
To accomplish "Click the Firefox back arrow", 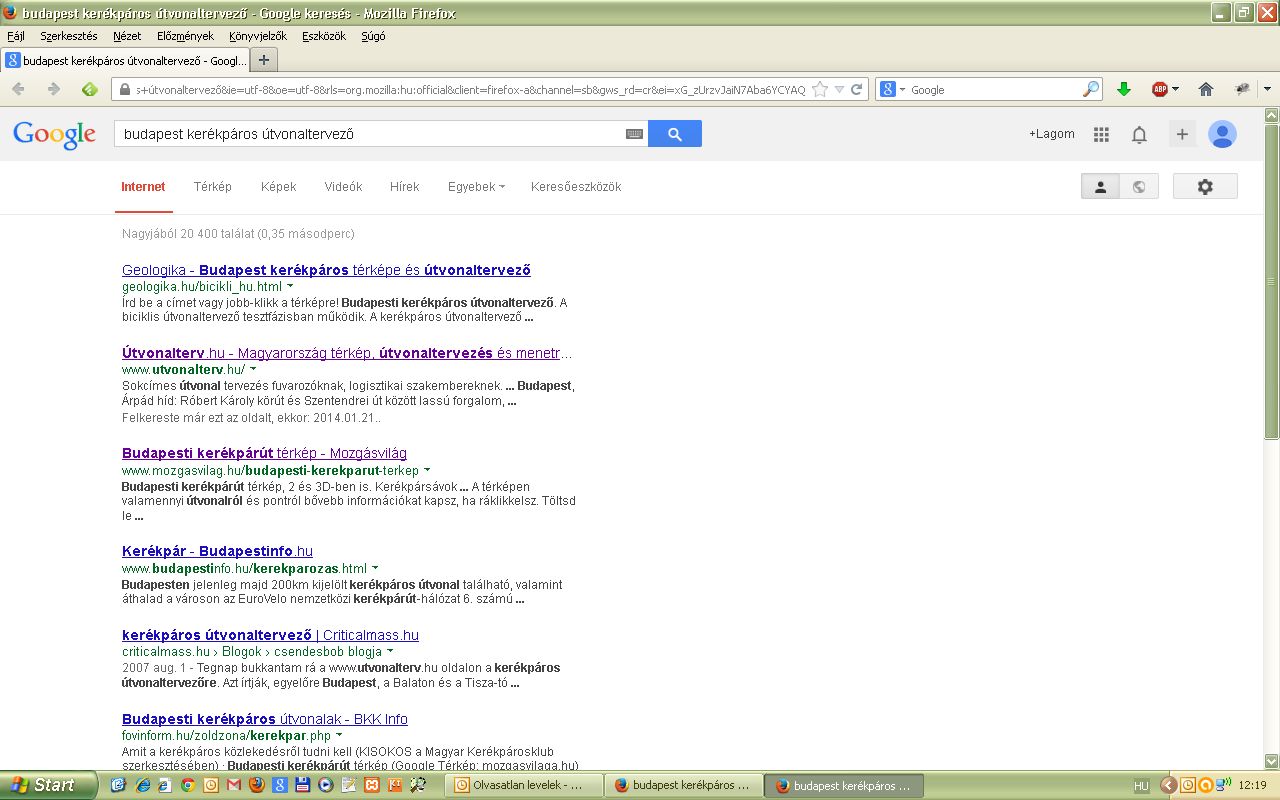I will 19,89.
